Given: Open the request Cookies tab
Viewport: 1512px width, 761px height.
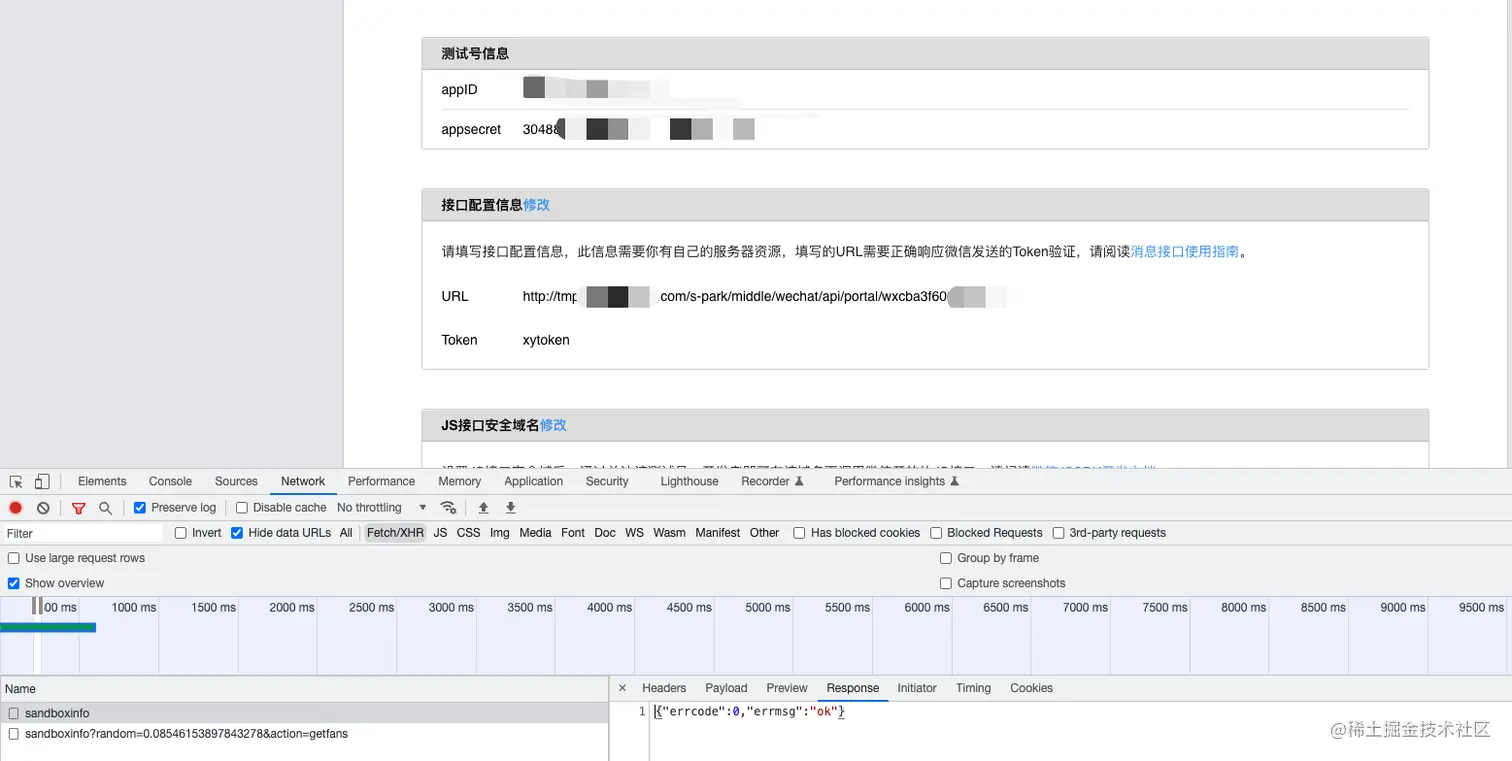Looking at the screenshot, I should pyautogui.click(x=1031, y=688).
